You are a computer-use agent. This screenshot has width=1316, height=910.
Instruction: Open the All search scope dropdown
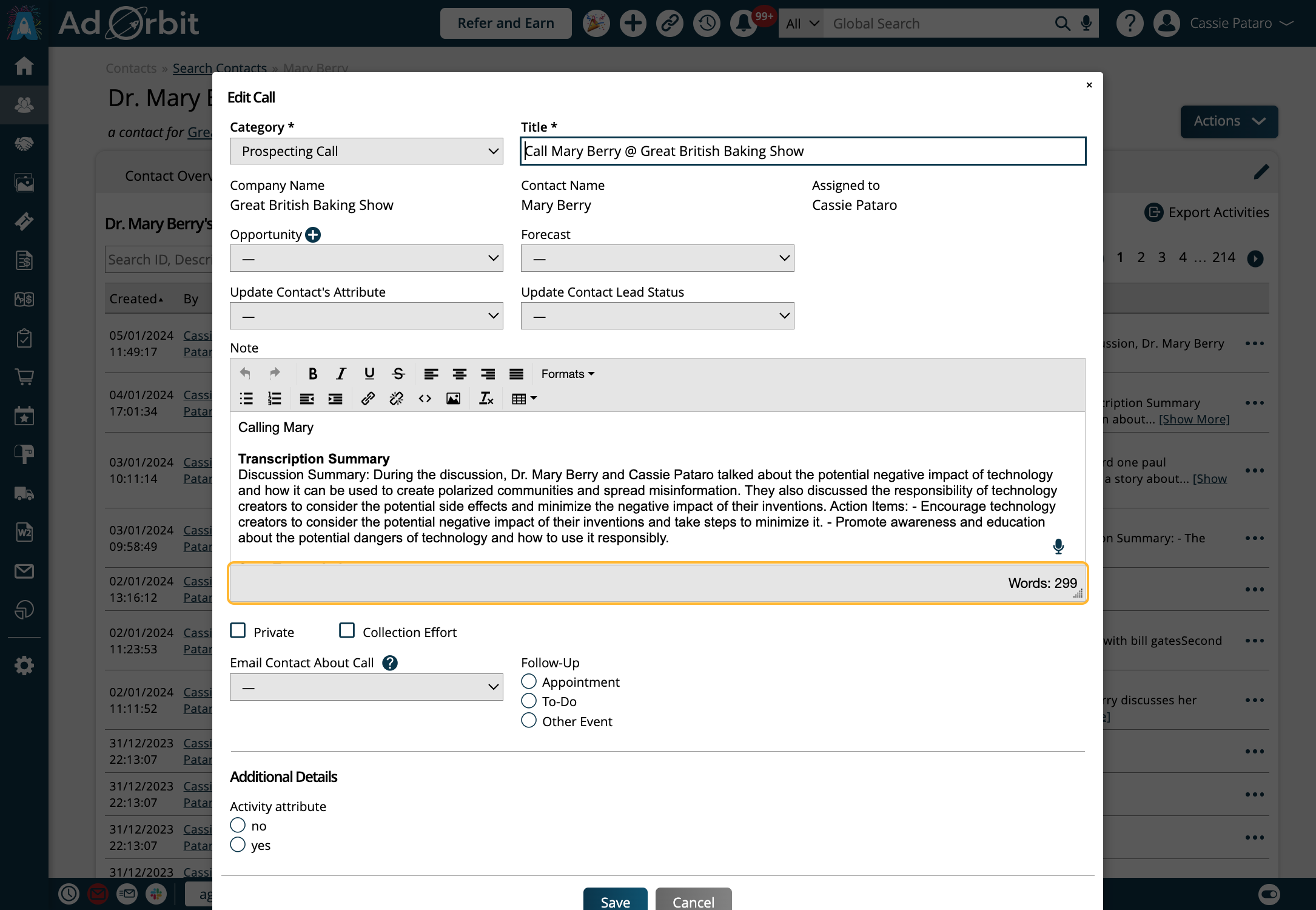pyautogui.click(x=802, y=24)
